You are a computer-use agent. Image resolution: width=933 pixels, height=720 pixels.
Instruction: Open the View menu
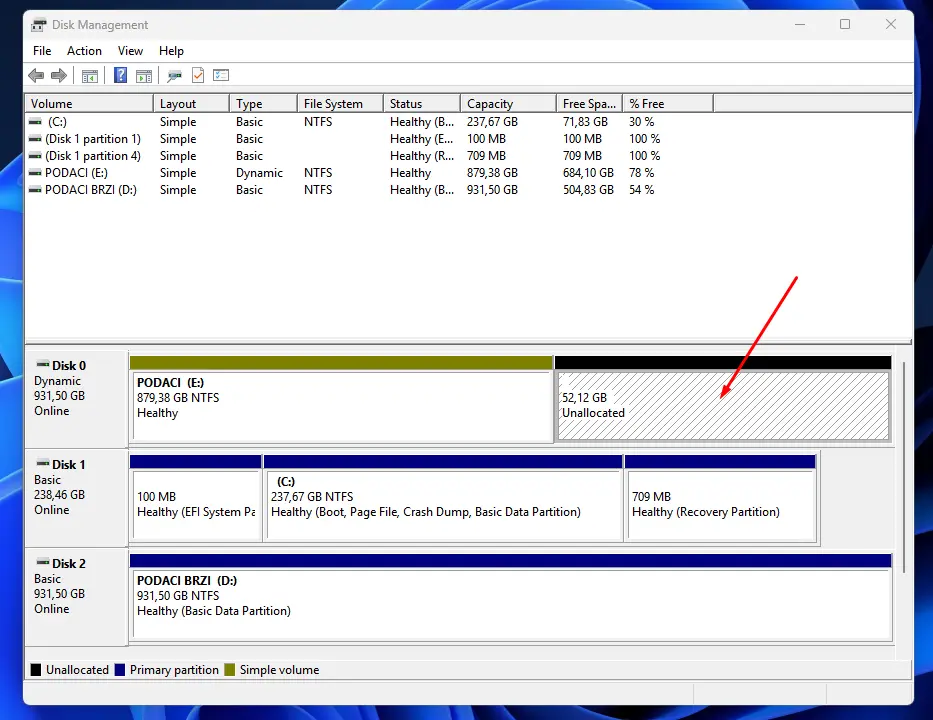pos(130,50)
